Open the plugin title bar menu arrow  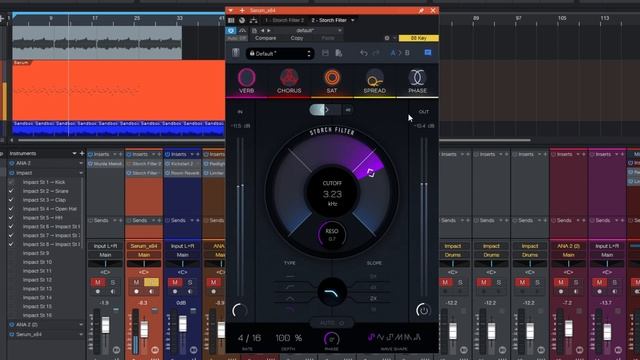point(231,11)
